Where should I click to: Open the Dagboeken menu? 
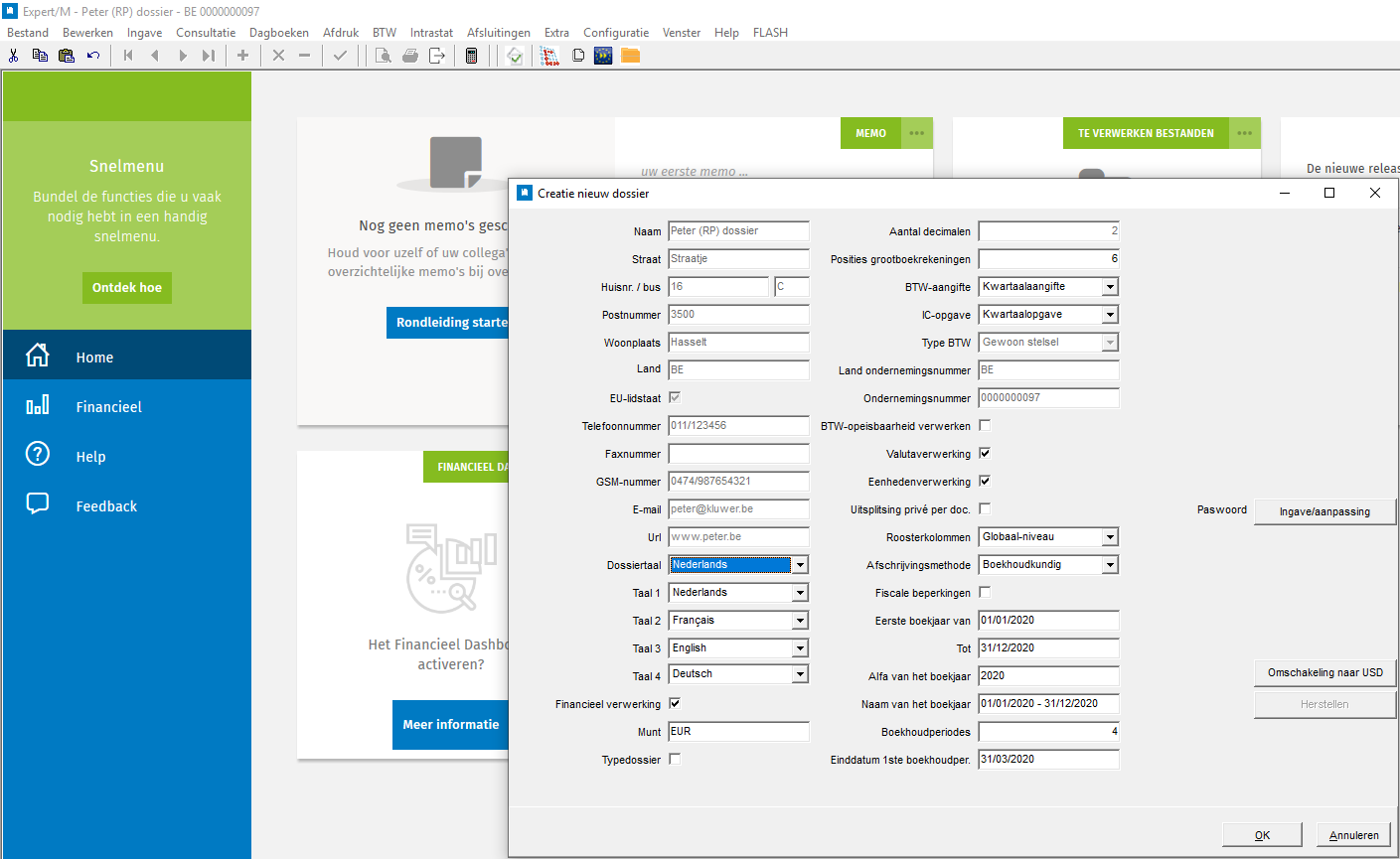(278, 33)
